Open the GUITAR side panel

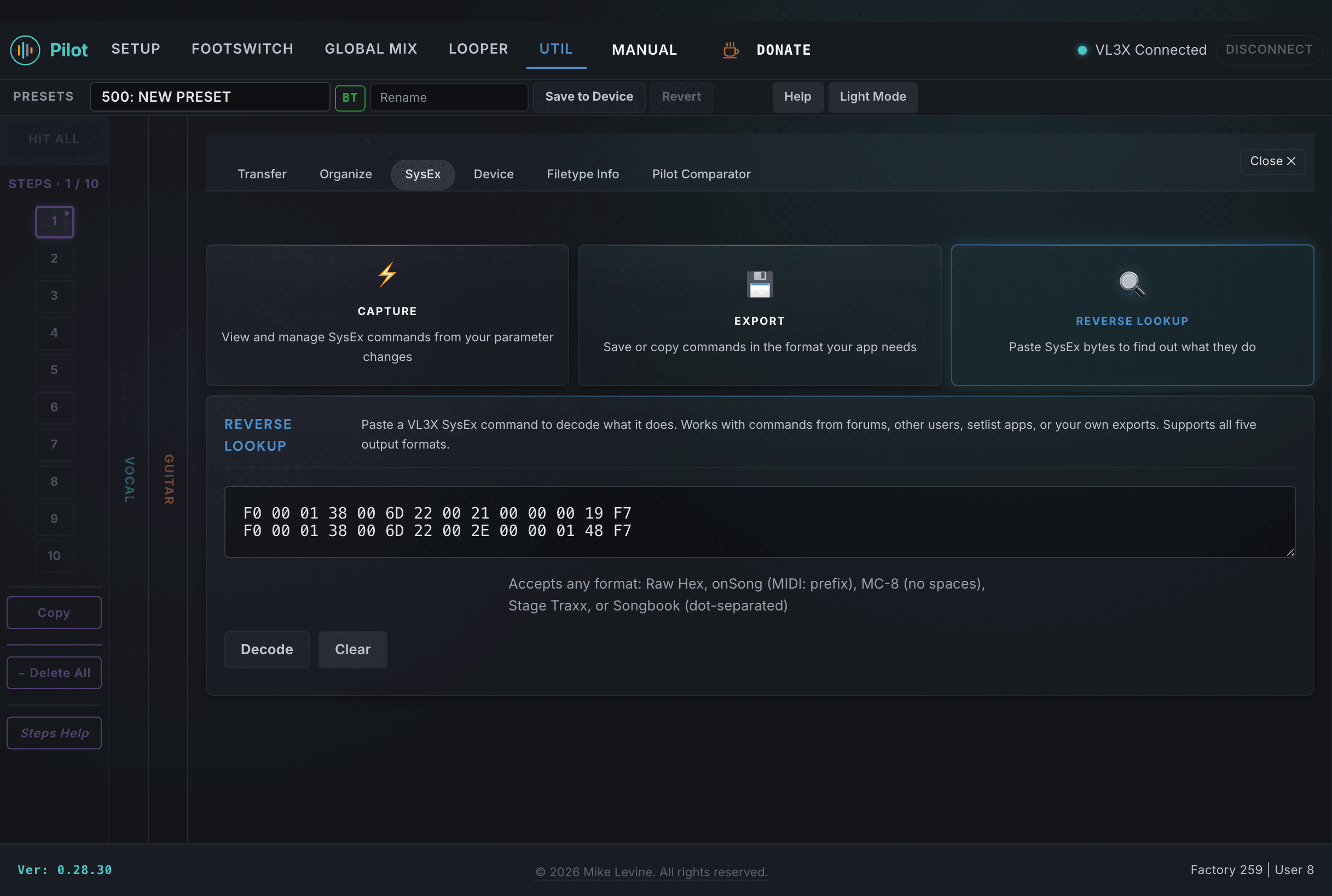169,479
